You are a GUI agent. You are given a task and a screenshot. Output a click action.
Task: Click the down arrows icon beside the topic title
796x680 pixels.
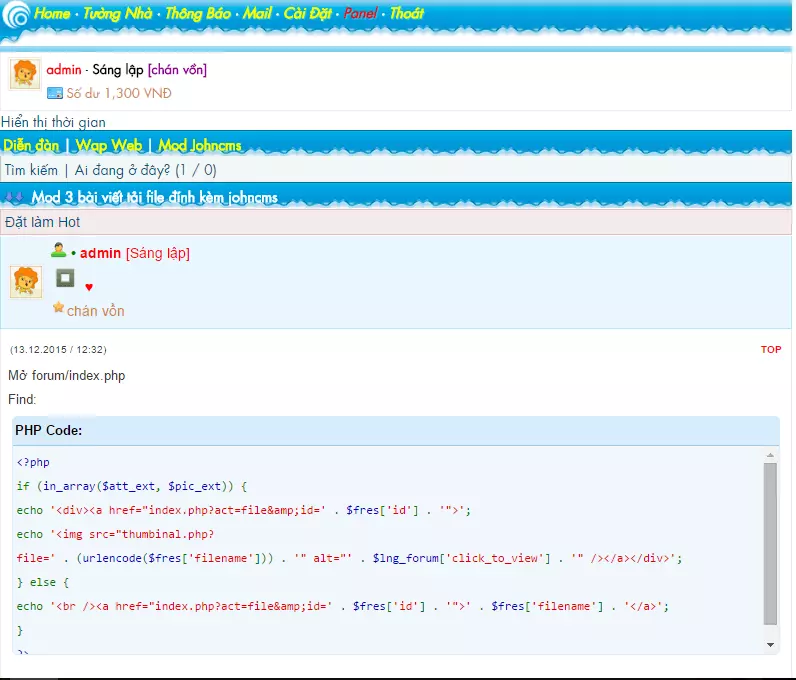pyautogui.click(x=14, y=198)
